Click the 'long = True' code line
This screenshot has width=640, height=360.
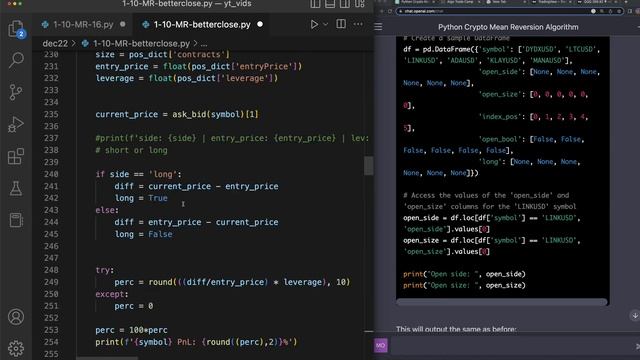pos(141,198)
